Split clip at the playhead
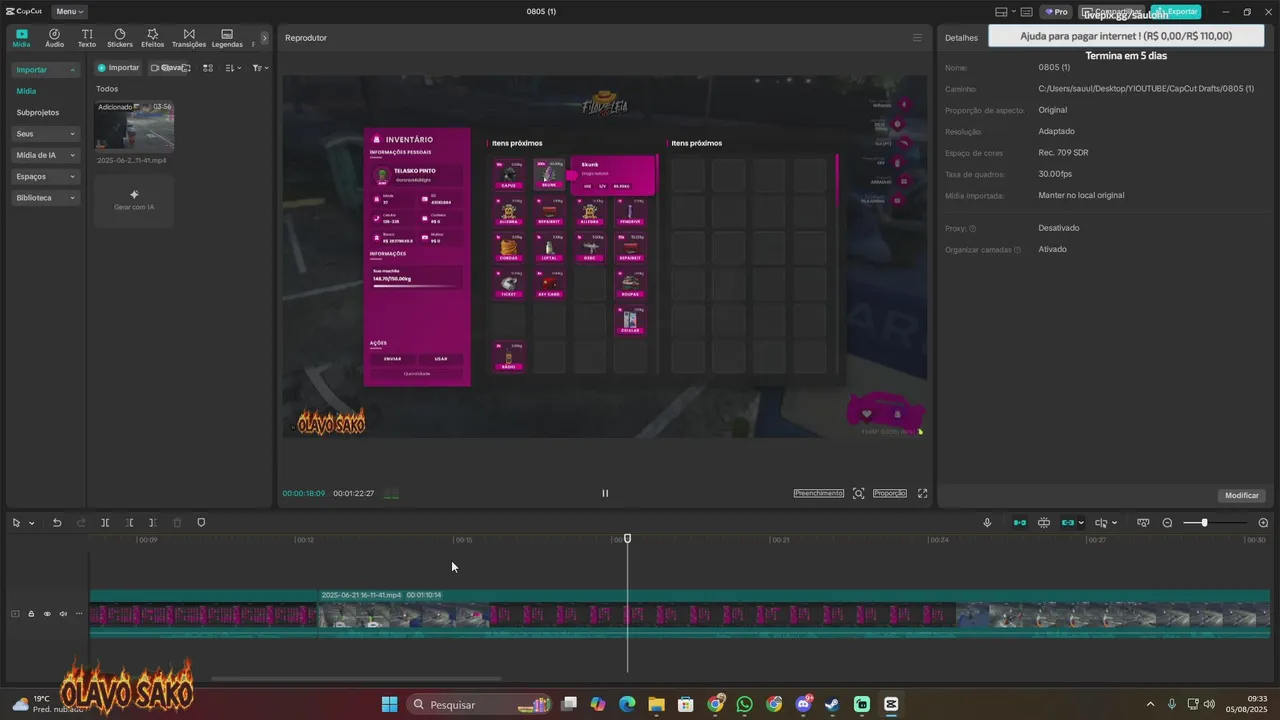The height and width of the screenshot is (720, 1280). pos(105,523)
